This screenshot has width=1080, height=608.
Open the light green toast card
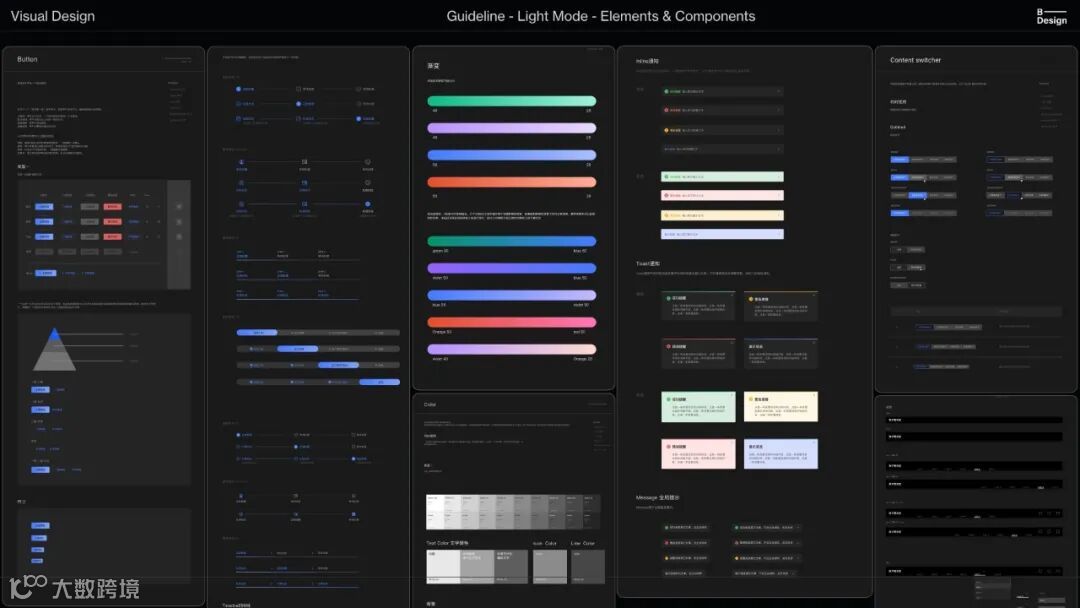(698, 407)
